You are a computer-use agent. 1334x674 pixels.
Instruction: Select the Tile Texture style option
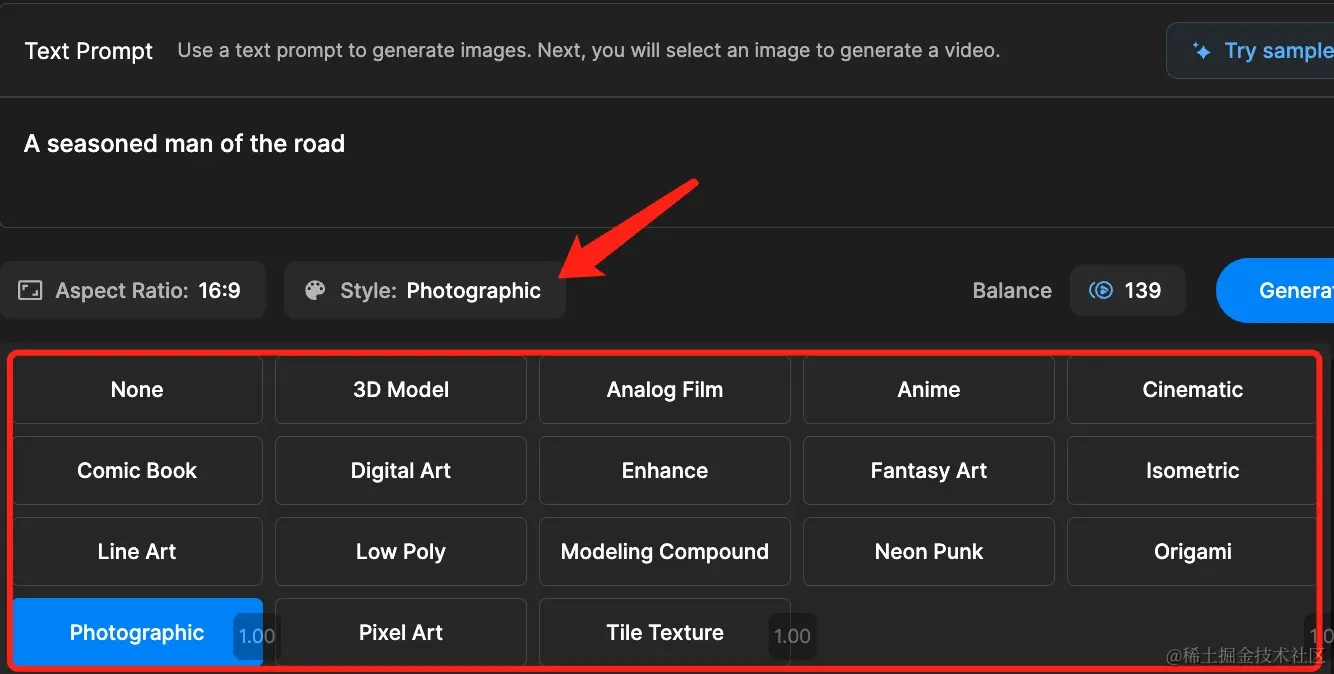coord(665,632)
